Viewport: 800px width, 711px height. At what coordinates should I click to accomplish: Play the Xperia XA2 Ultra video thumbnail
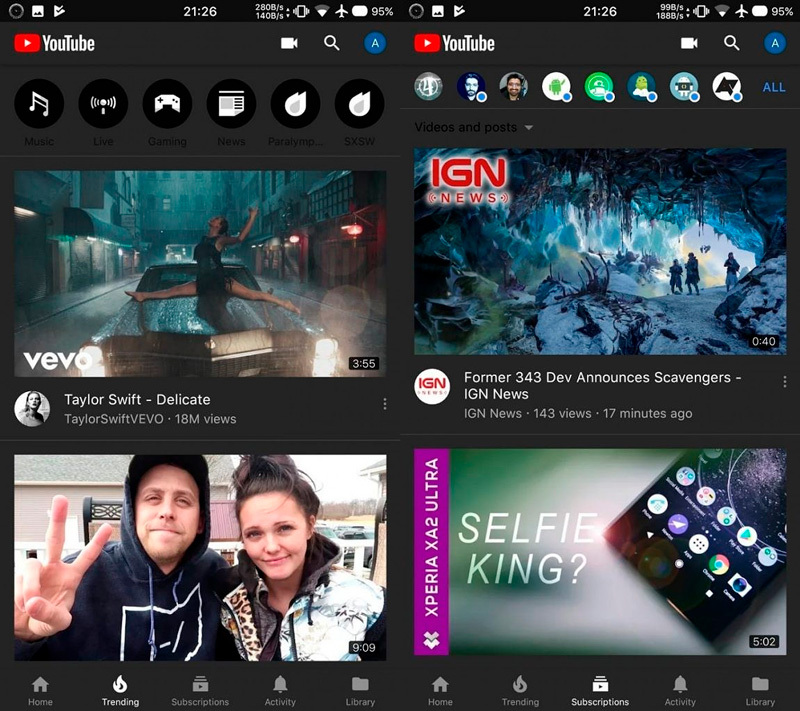click(600, 552)
